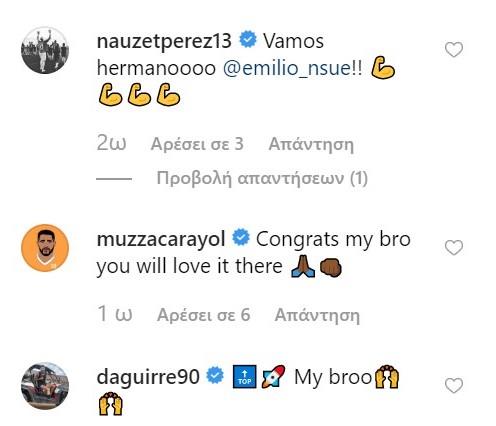The height and width of the screenshot is (426, 496).
Task: Click the verified badge beside daguirre90
Action: (215, 375)
